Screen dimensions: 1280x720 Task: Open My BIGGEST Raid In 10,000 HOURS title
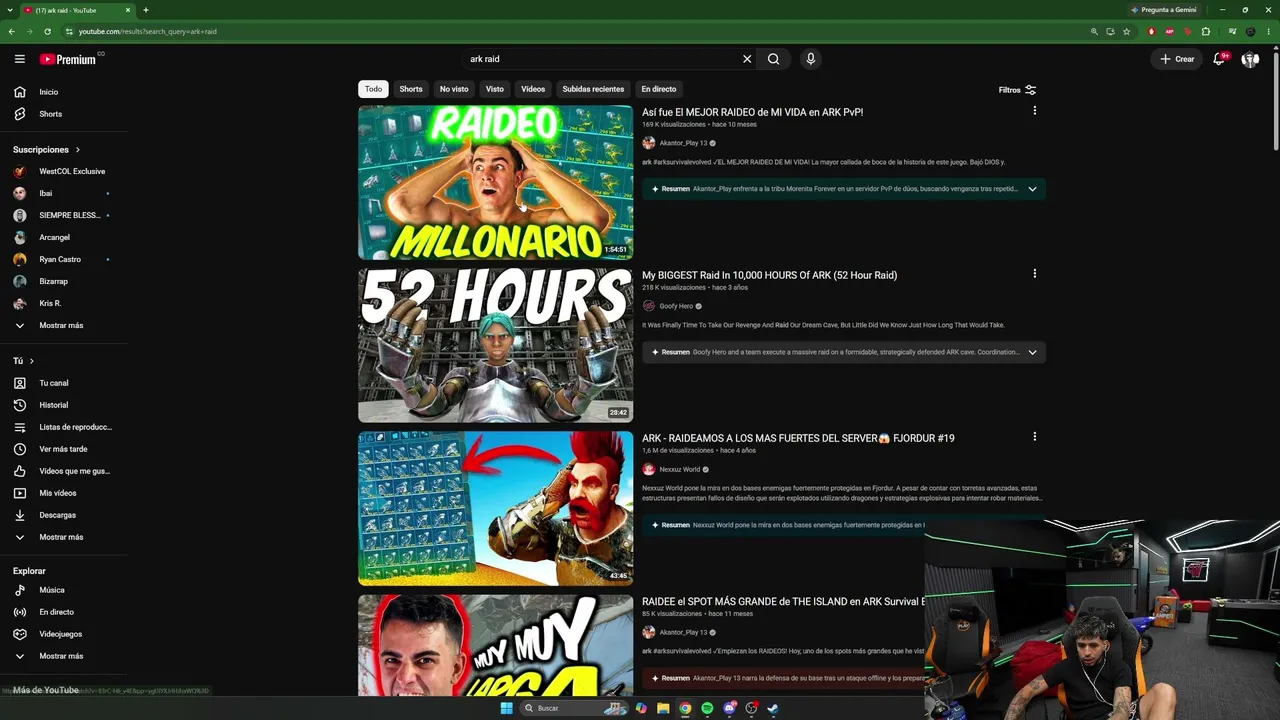[769, 275]
